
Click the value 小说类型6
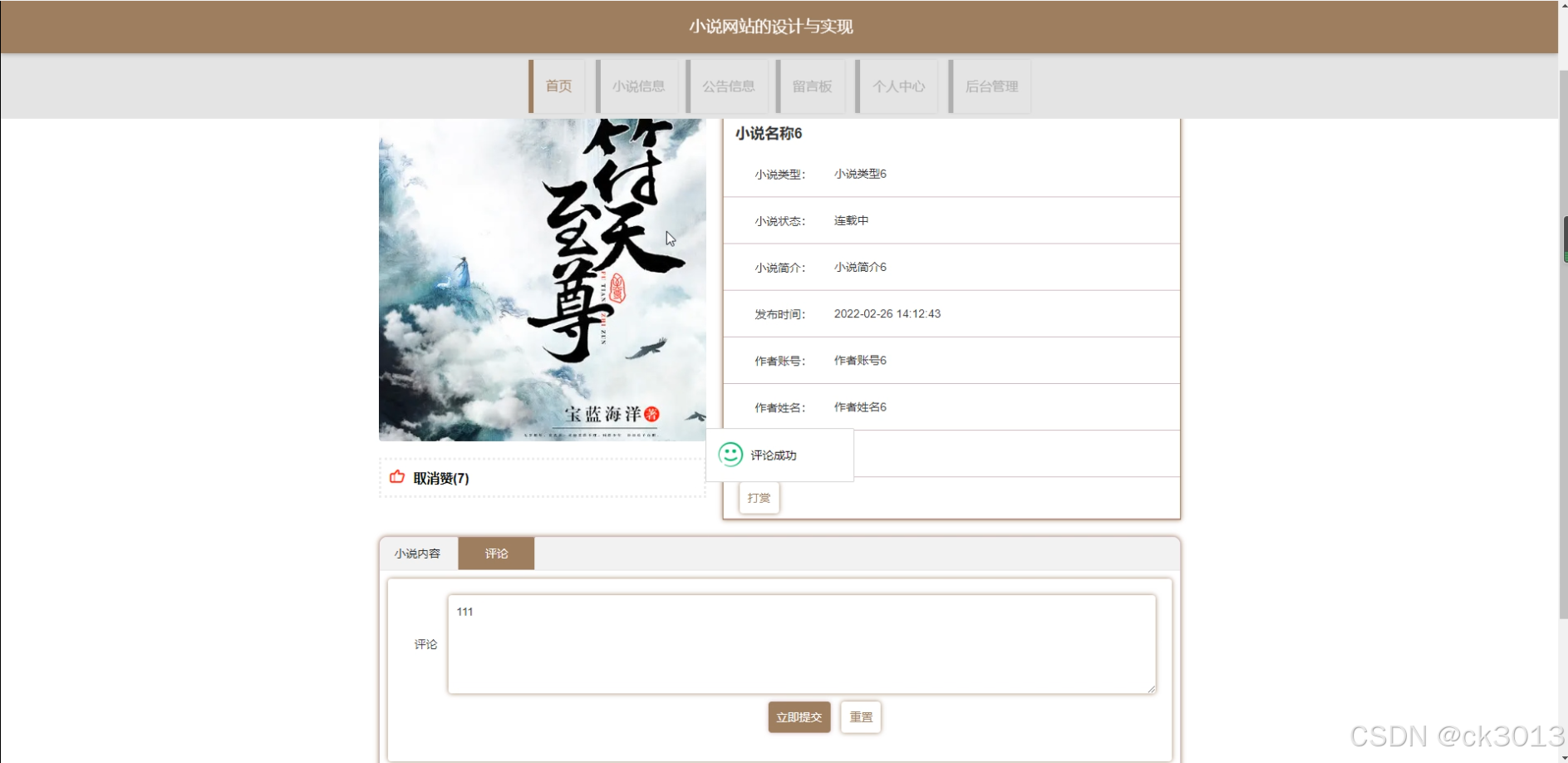860,174
